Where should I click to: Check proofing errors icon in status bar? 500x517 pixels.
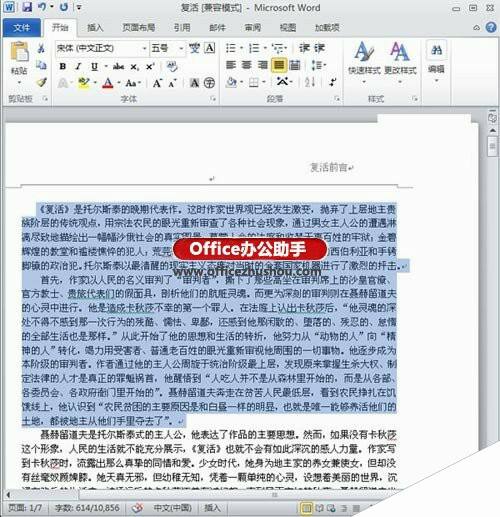pos(137,508)
